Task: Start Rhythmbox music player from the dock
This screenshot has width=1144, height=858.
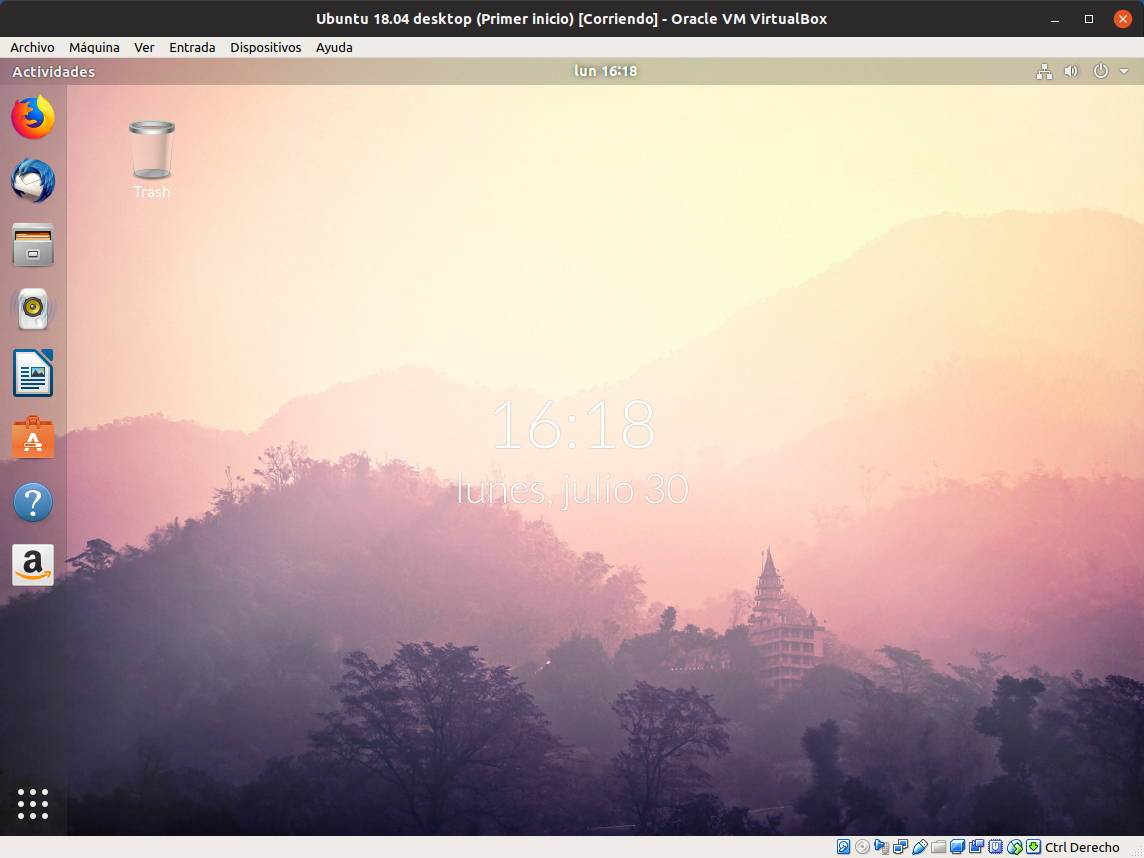Action: pos(33,309)
